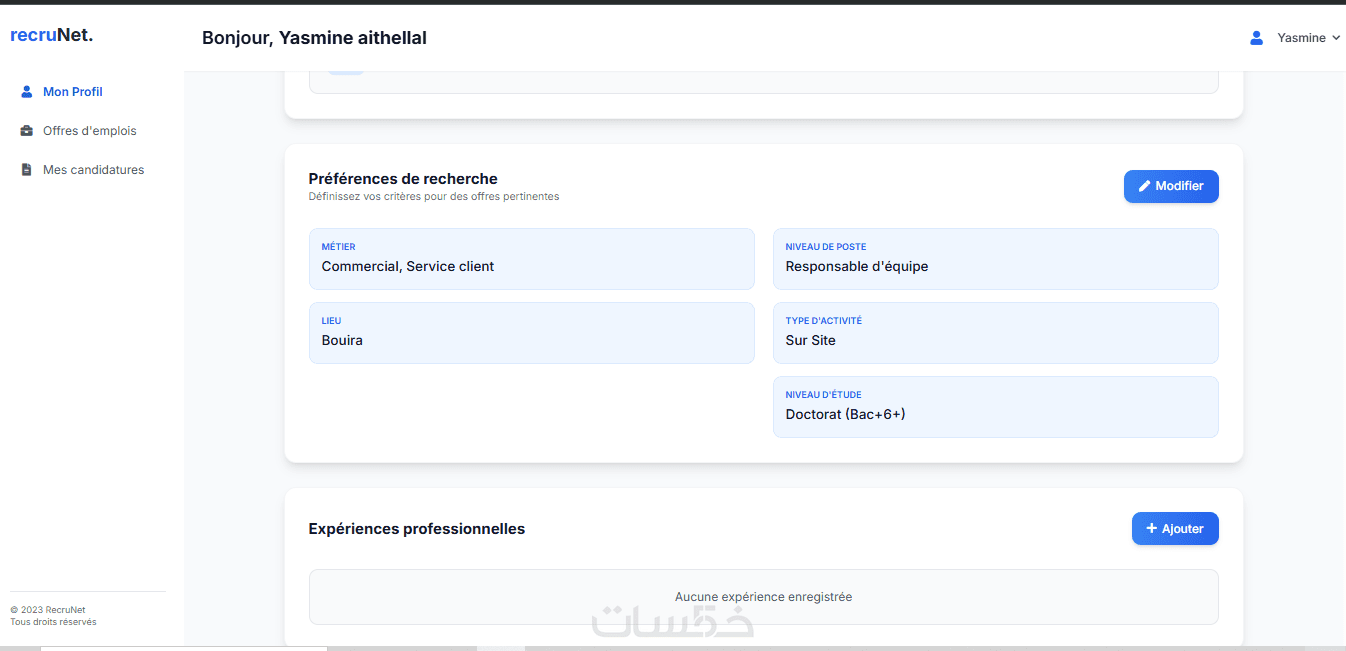This screenshot has width=1346, height=651.
Task: Click the recruNet logo
Action: pyautogui.click(x=51, y=36)
